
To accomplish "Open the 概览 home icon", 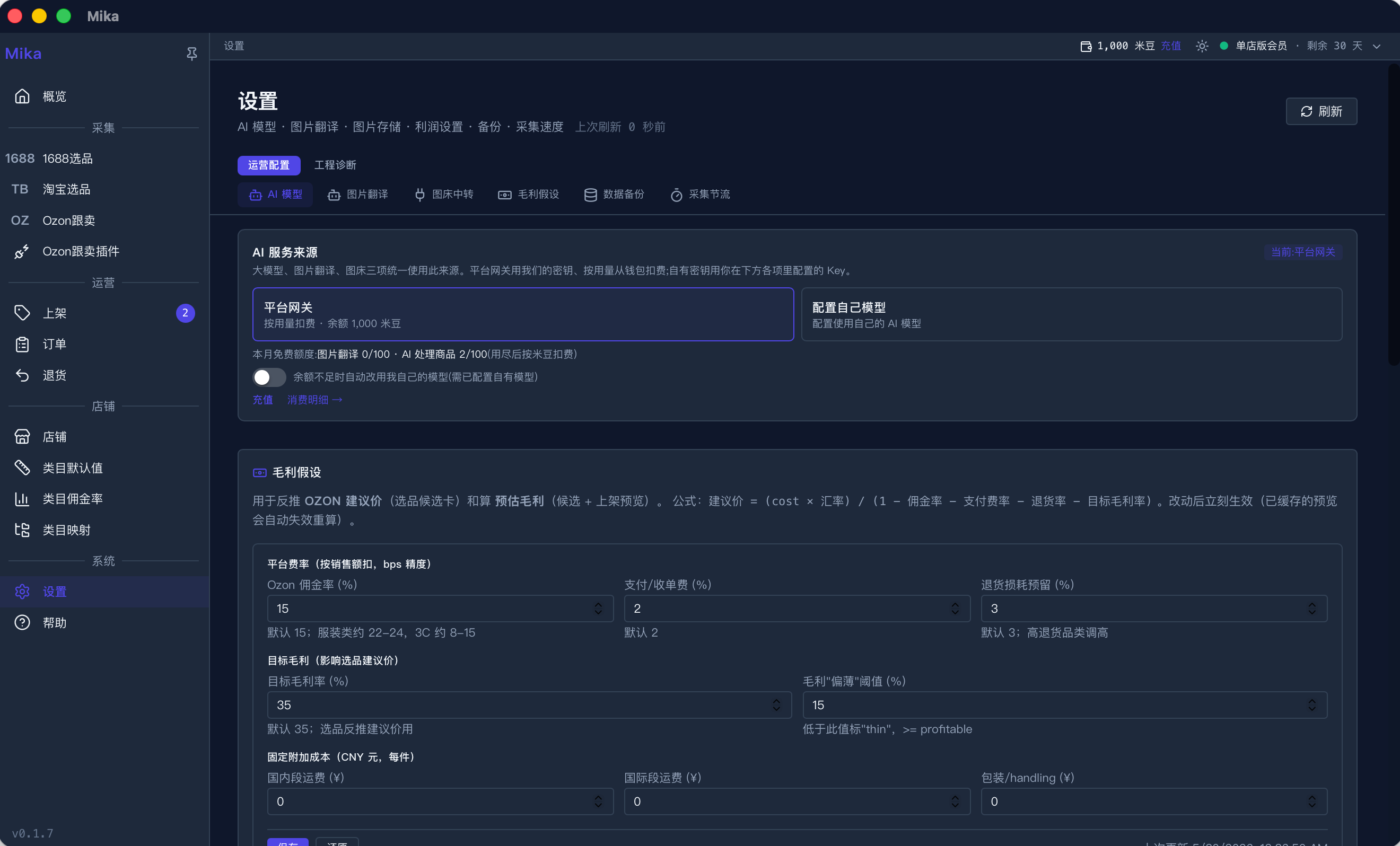I will pos(22,96).
